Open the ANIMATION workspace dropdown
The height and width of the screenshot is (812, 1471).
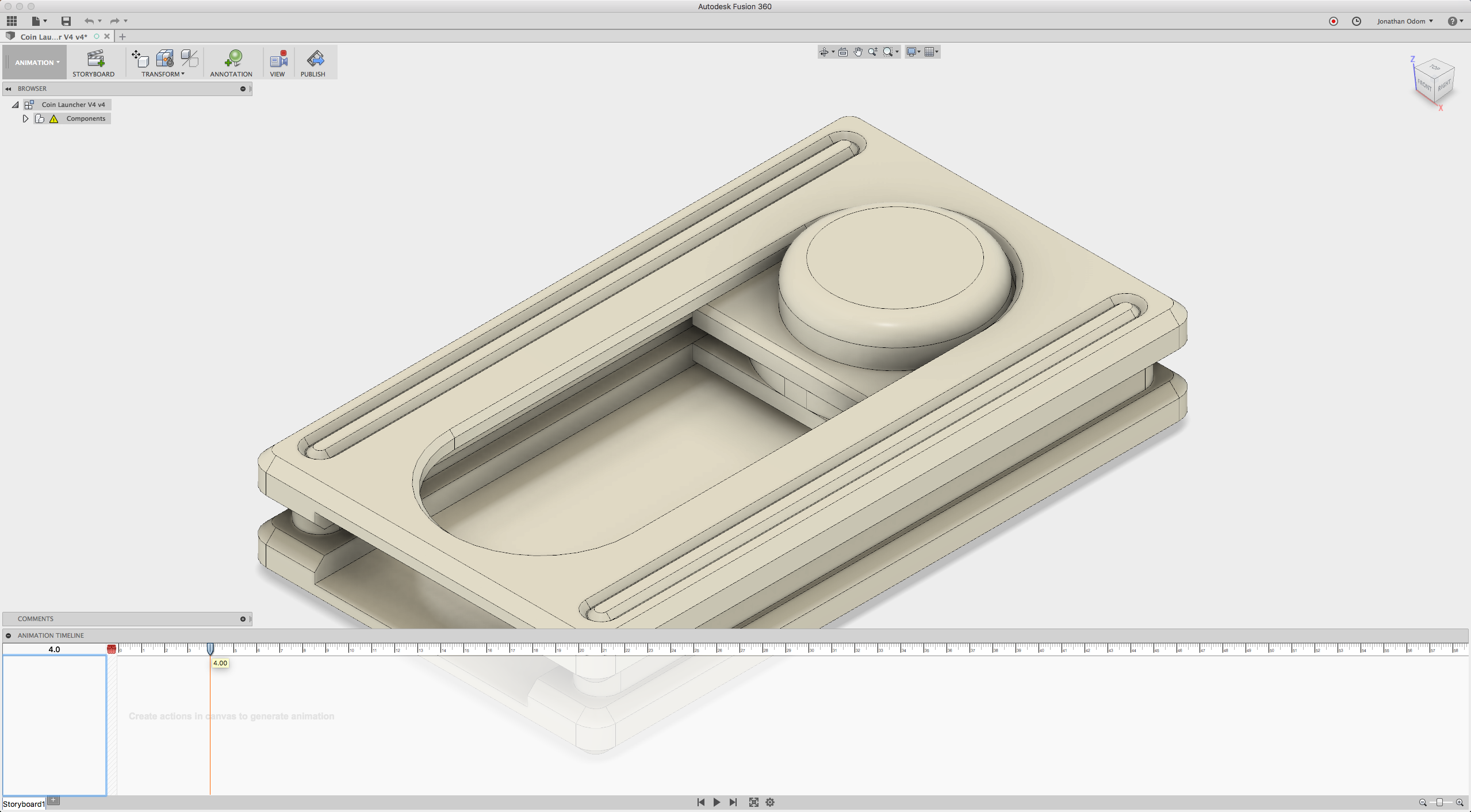[37, 62]
